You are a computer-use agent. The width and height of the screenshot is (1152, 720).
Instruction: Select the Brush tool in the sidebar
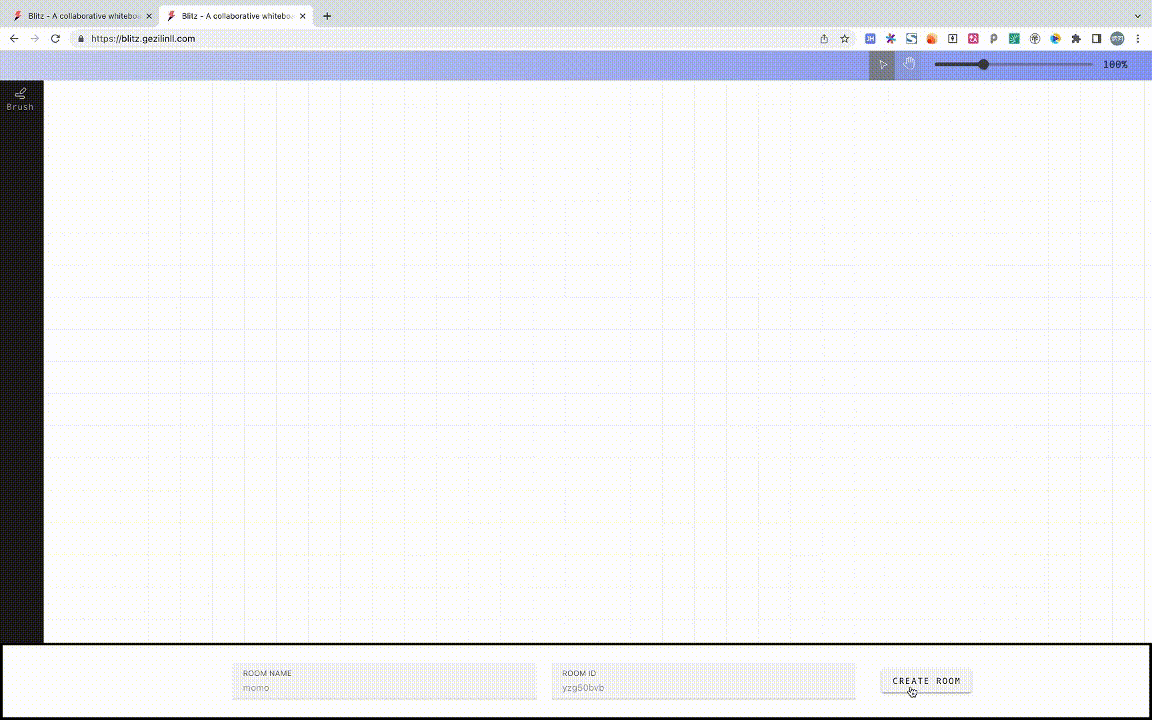20,99
